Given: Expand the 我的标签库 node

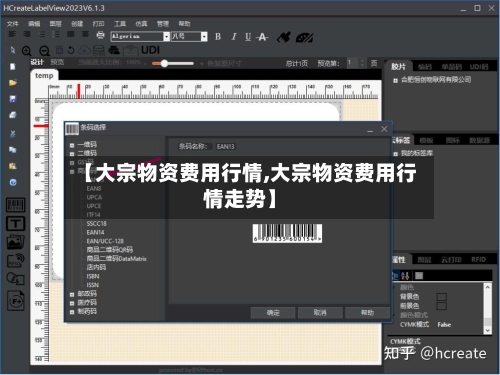Looking at the screenshot, I should click(395, 154).
